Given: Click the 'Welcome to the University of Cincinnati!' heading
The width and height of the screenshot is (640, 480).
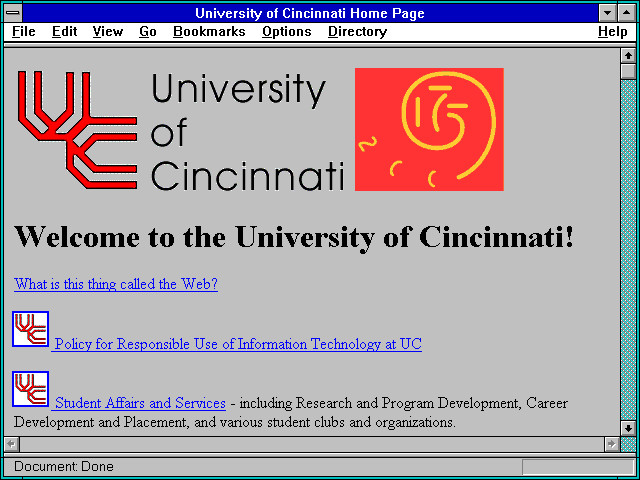Looking at the screenshot, I should 294,236.
